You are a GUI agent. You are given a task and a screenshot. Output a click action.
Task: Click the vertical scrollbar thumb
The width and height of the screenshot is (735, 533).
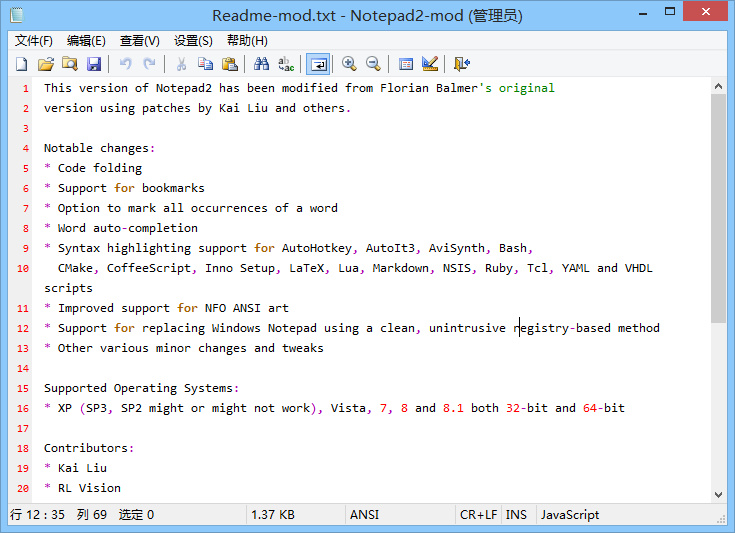[718, 209]
